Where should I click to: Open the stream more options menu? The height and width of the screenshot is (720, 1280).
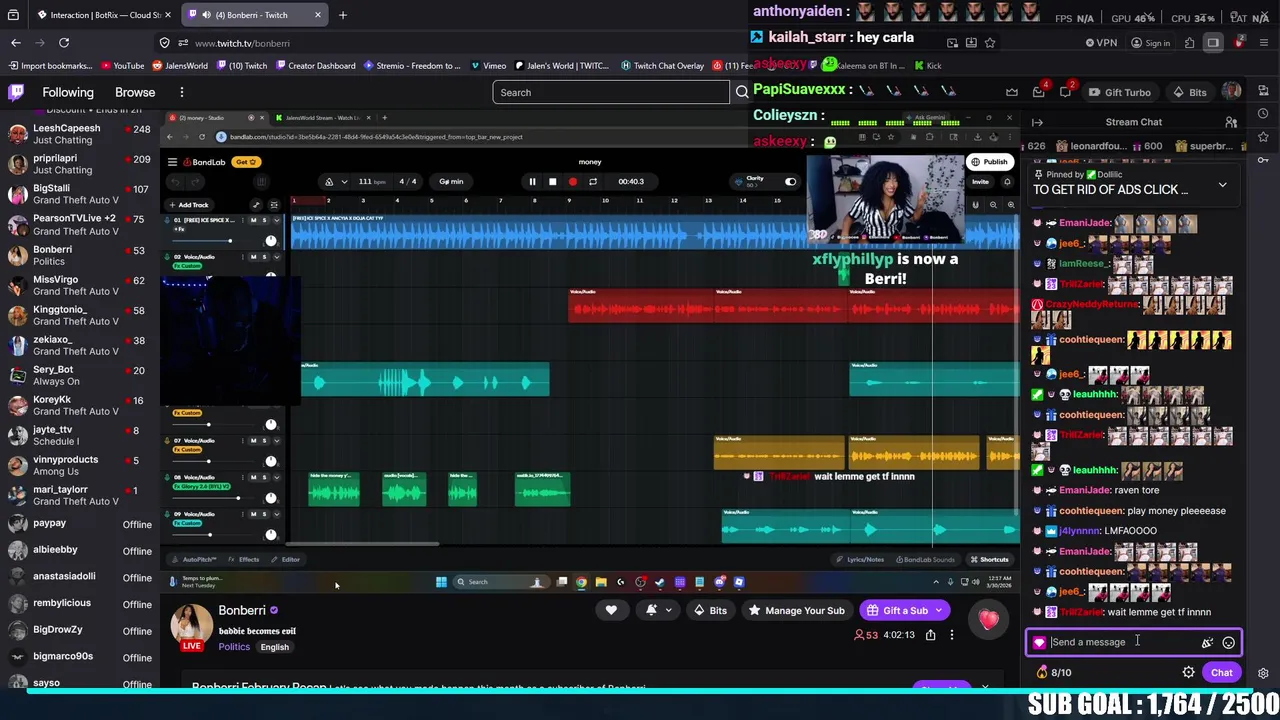pyautogui.click(x=952, y=635)
